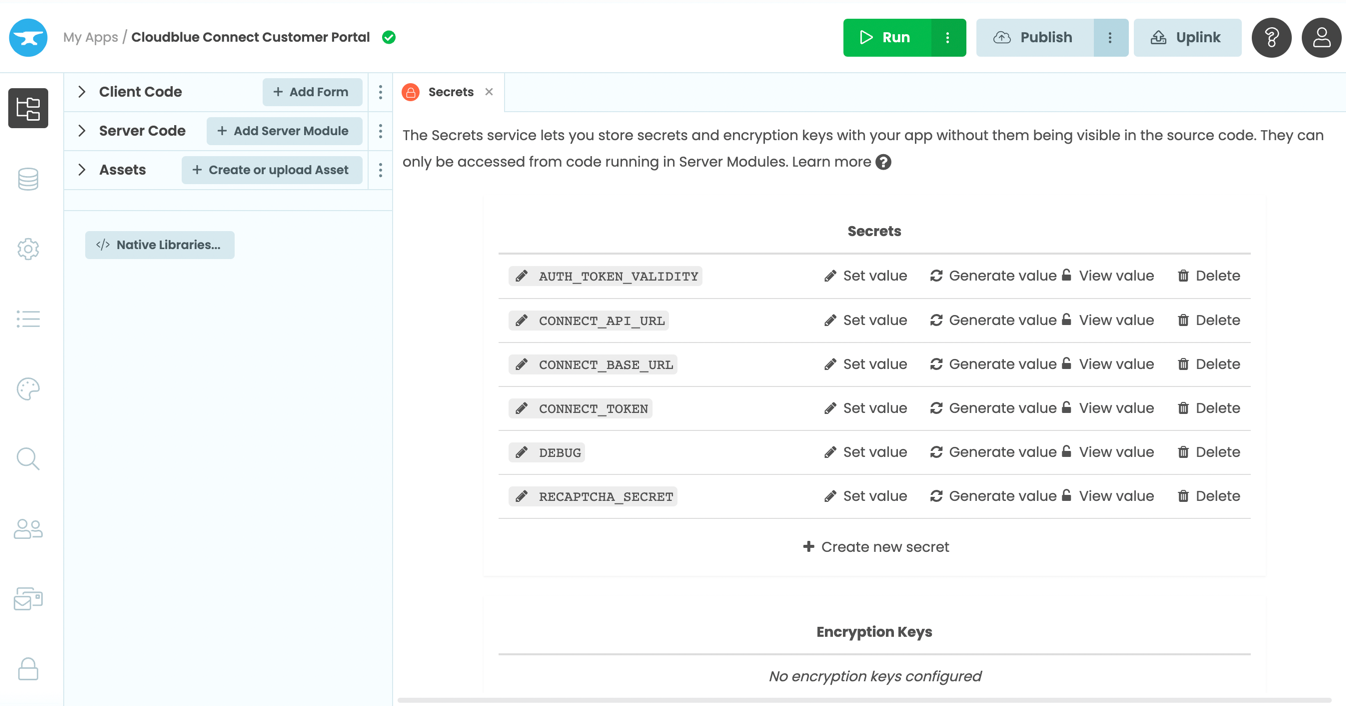This screenshot has width=1346, height=706.
Task: Set value for CONNECT_API_URL
Action: tap(865, 320)
